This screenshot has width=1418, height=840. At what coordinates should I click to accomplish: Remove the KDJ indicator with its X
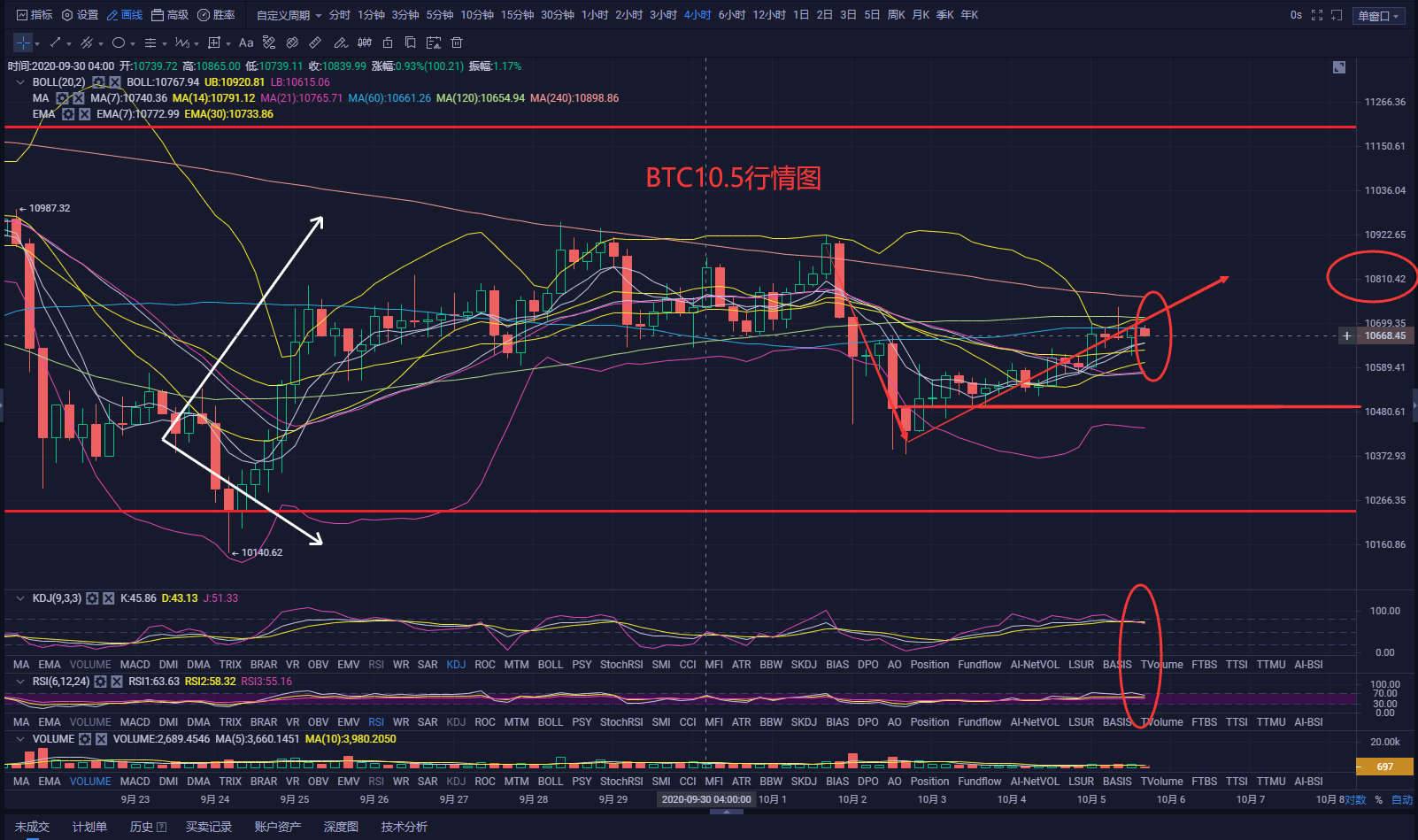(x=109, y=598)
